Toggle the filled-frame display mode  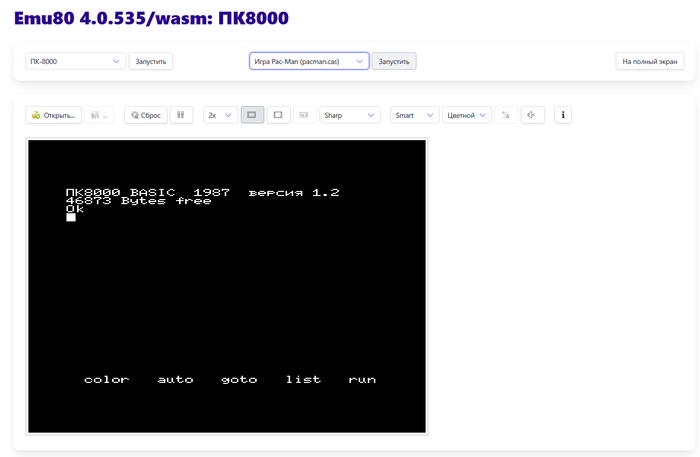(252, 115)
